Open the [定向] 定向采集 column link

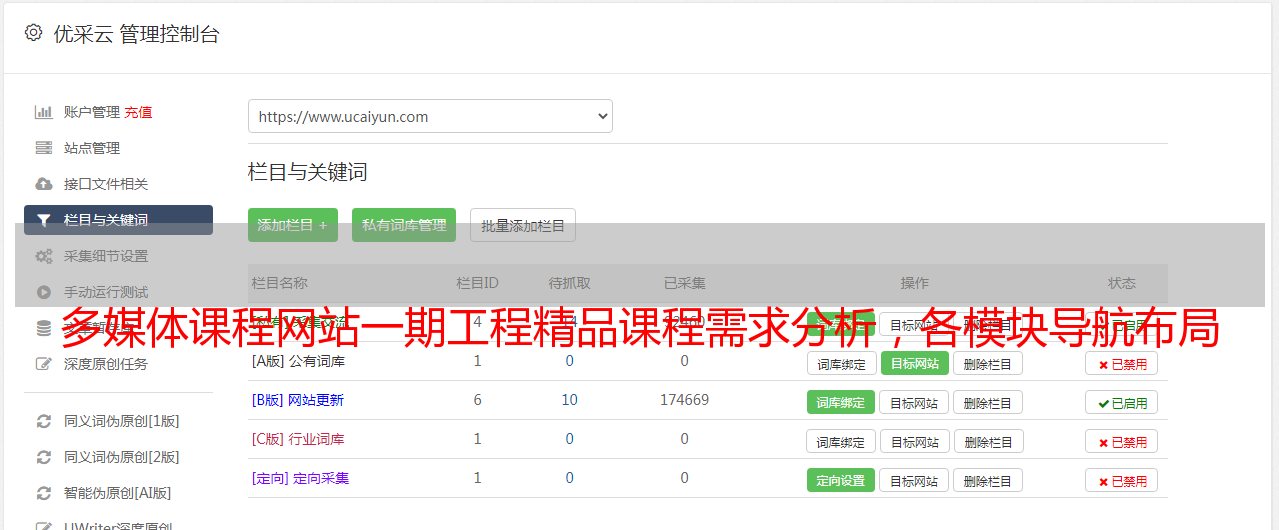pos(300,478)
